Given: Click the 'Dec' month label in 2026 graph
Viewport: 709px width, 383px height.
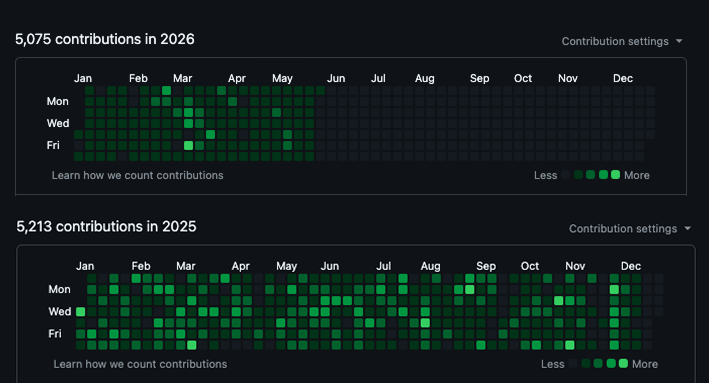Looking at the screenshot, I should 623,78.
